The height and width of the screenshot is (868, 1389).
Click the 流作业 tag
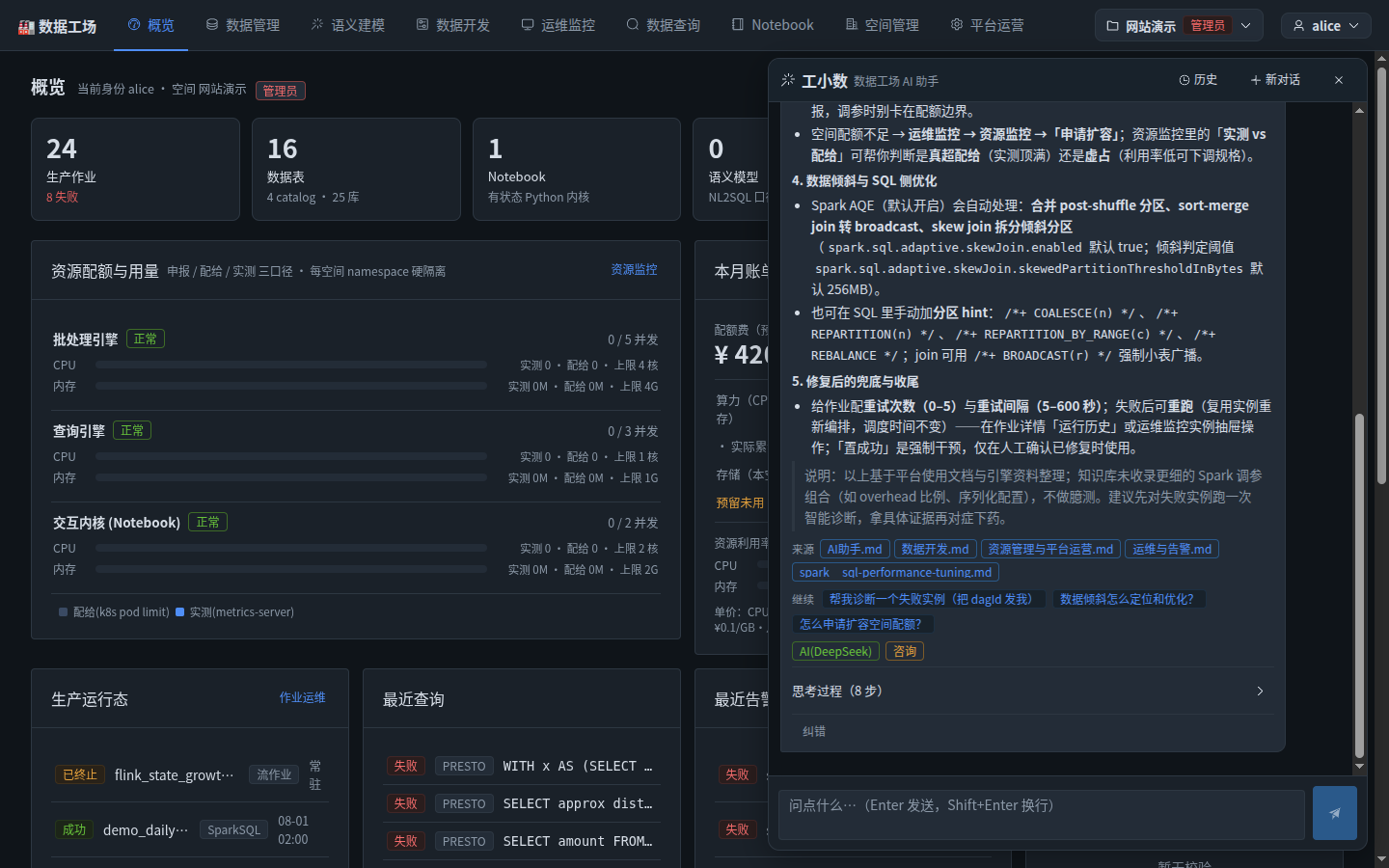tap(275, 774)
